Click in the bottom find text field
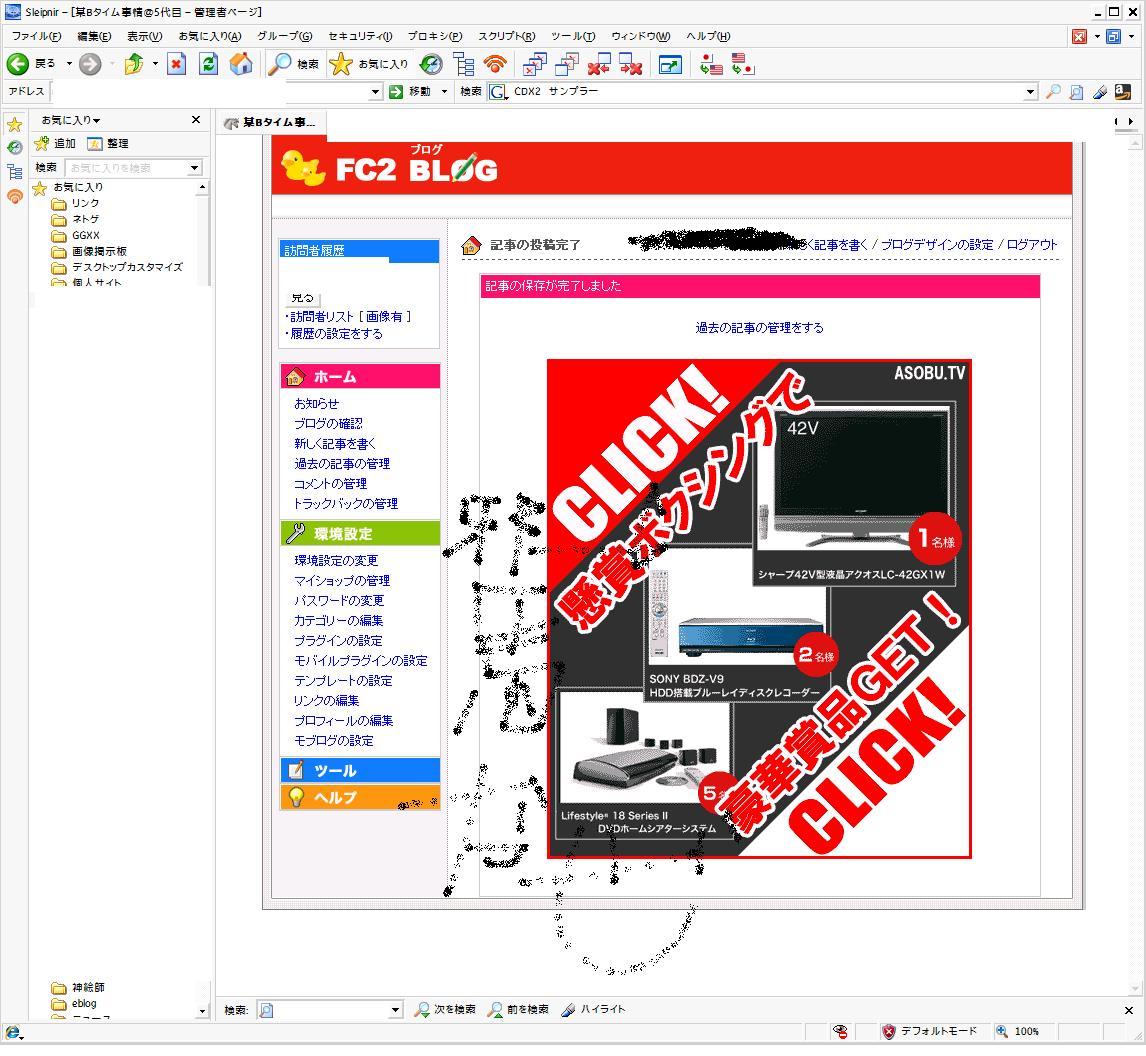This screenshot has width=1146, height=1056. click(x=331, y=1010)
